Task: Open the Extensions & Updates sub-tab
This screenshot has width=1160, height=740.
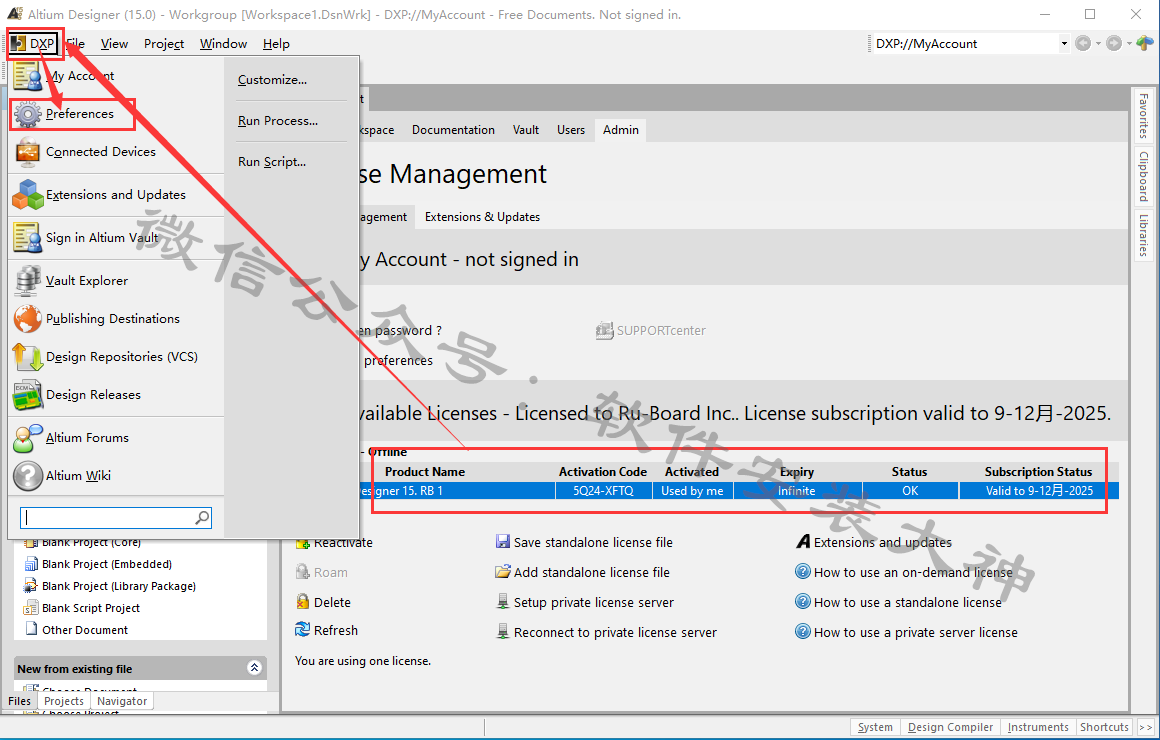Action: click(x=482, y=217)
